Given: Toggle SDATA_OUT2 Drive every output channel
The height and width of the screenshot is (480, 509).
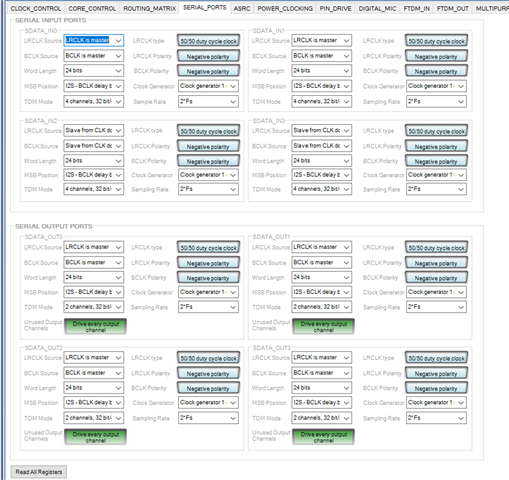Looking at the screenshot, I should click(x=95, y=437).
